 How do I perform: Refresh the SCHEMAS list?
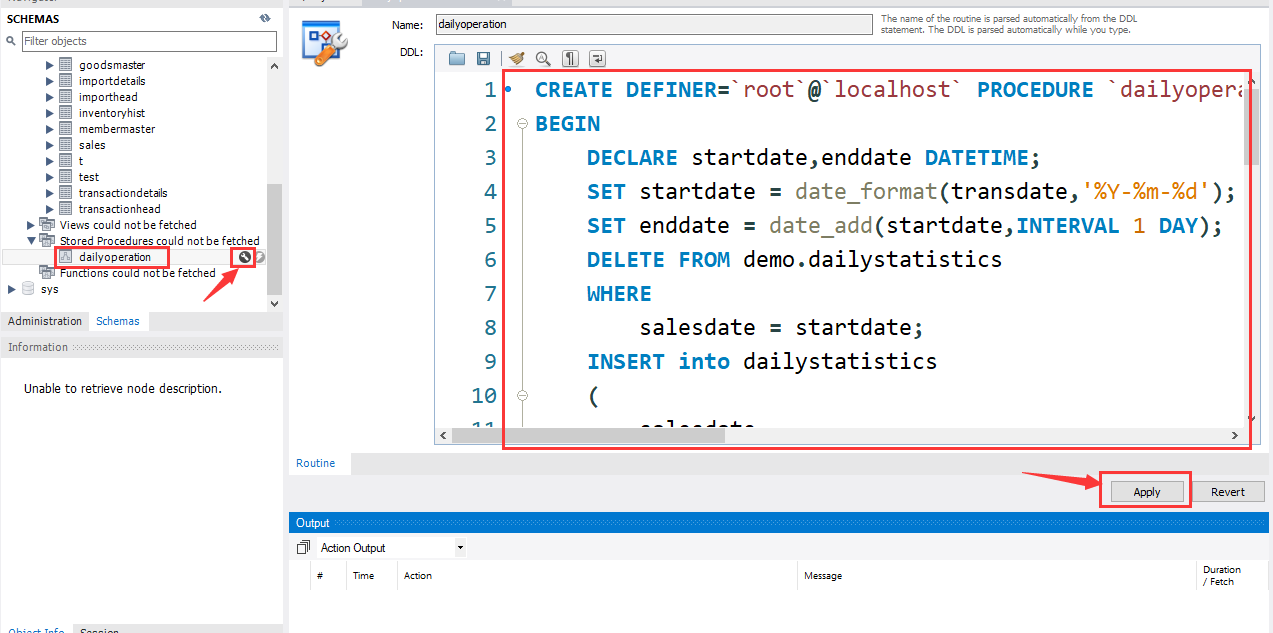tap(264, 19)
